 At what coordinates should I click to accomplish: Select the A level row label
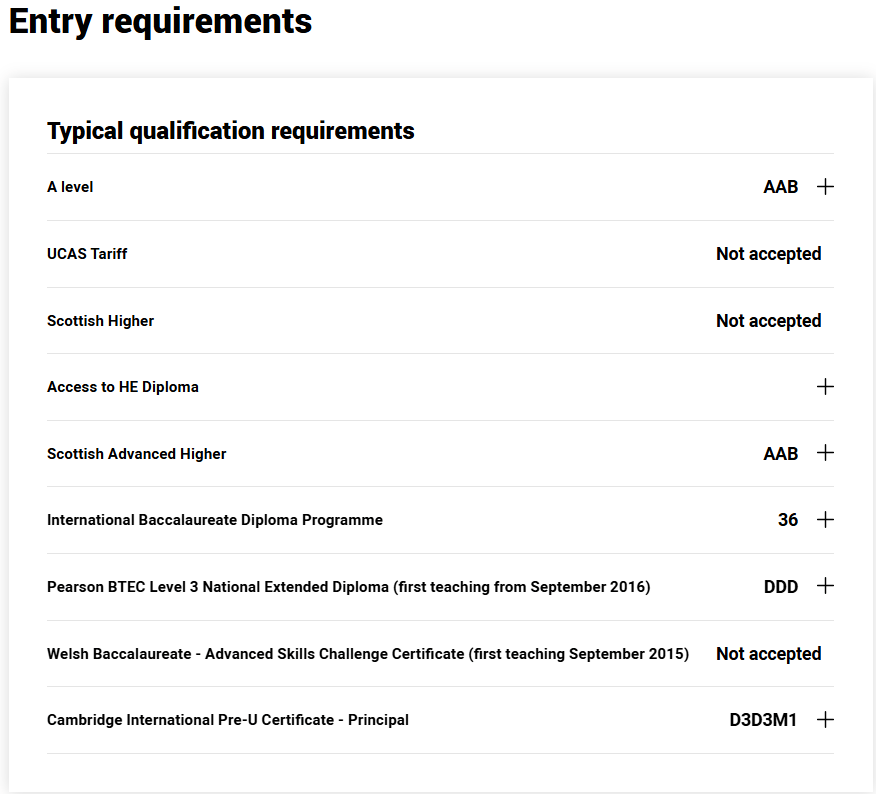(70, 187)
